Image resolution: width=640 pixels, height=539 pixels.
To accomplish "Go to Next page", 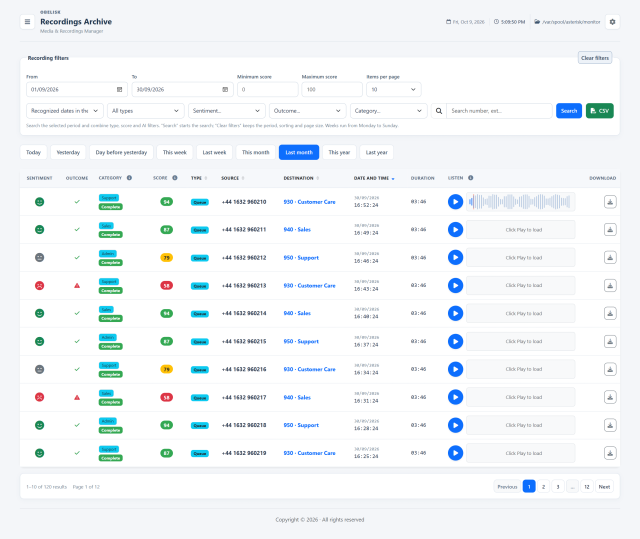I will pos(604,487).
